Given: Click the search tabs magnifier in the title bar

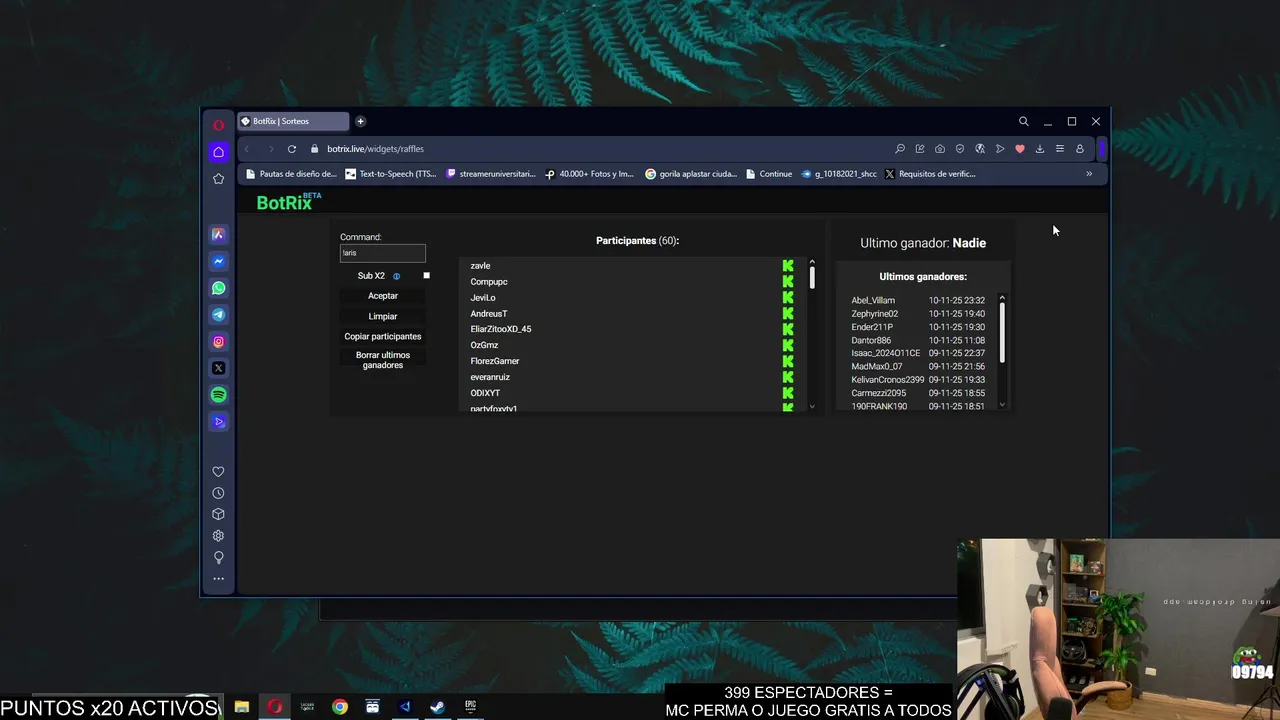Looking at the screenshot, I should pyautogui.click(x=1023, y=121).
